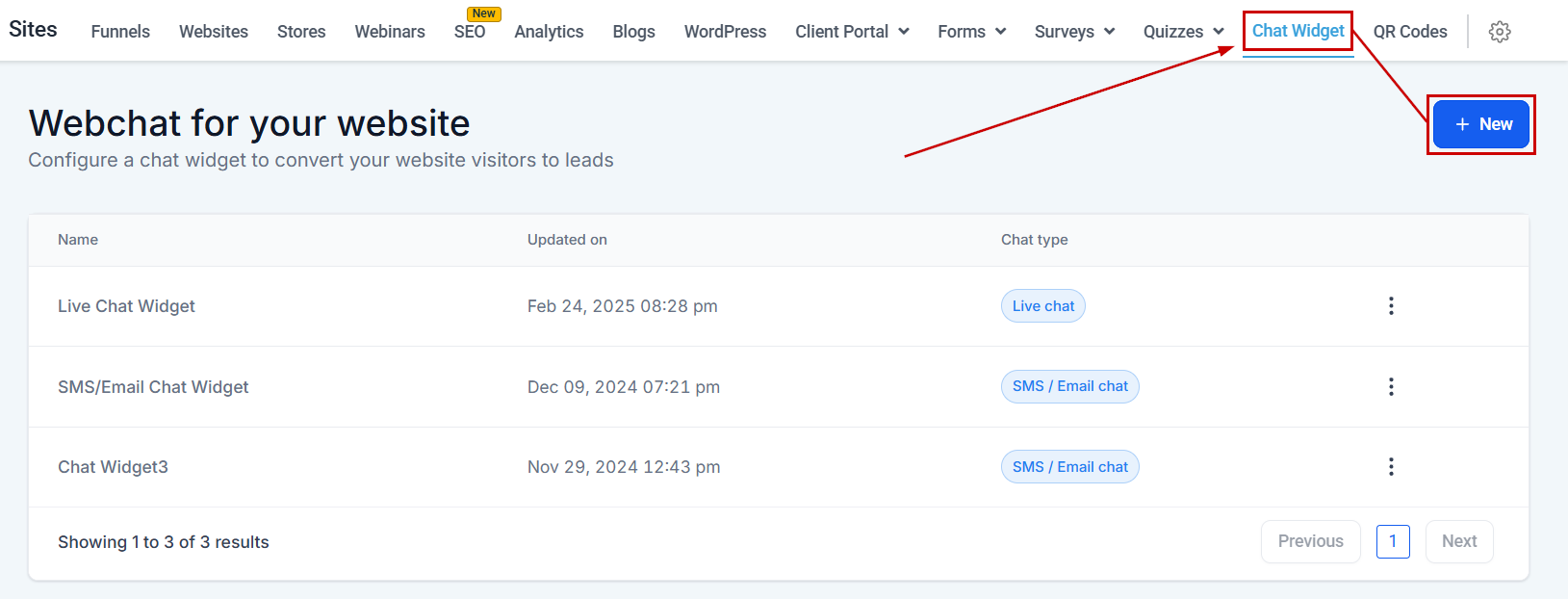Expand the Forms dropdown menu
1568x599 pixels.
(x=971, y=32)
